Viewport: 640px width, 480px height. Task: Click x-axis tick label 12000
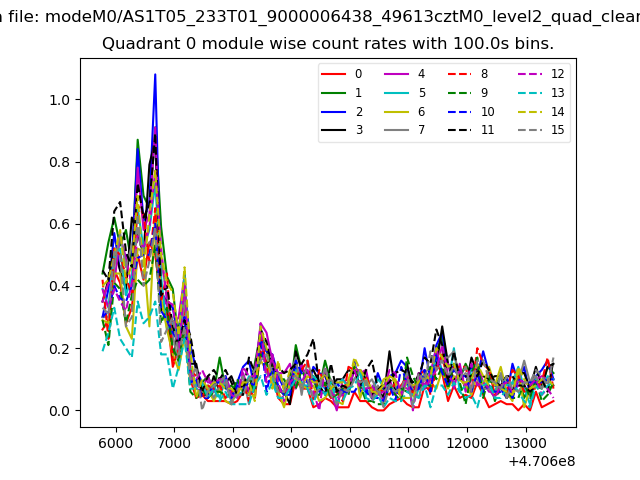[x=467, y=443]
